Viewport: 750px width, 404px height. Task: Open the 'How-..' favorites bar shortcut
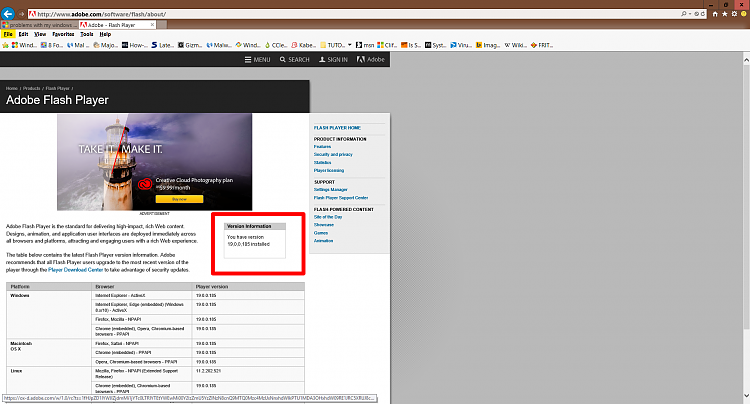[x=134, y=45]
